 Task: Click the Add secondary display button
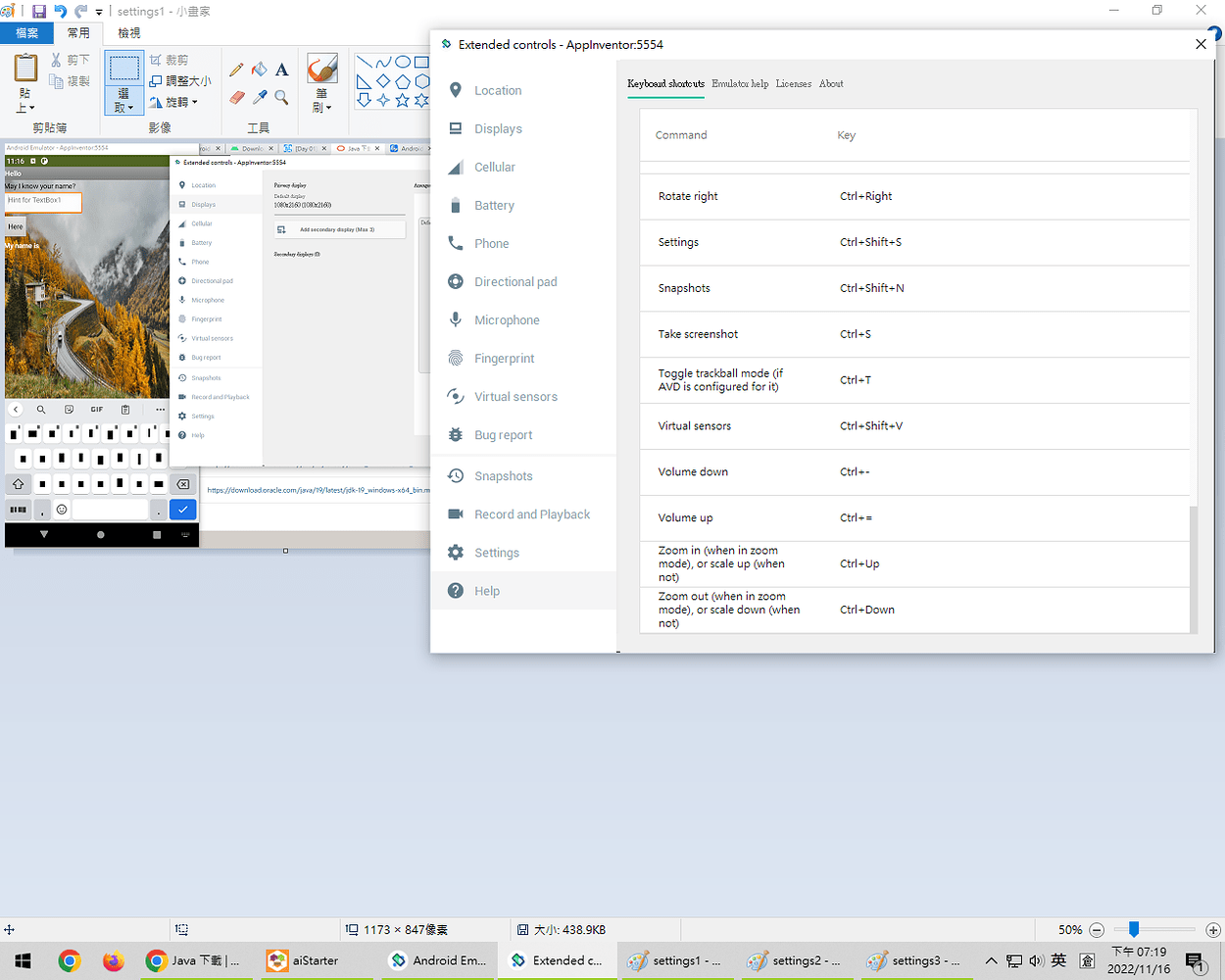tap(339, 228)
